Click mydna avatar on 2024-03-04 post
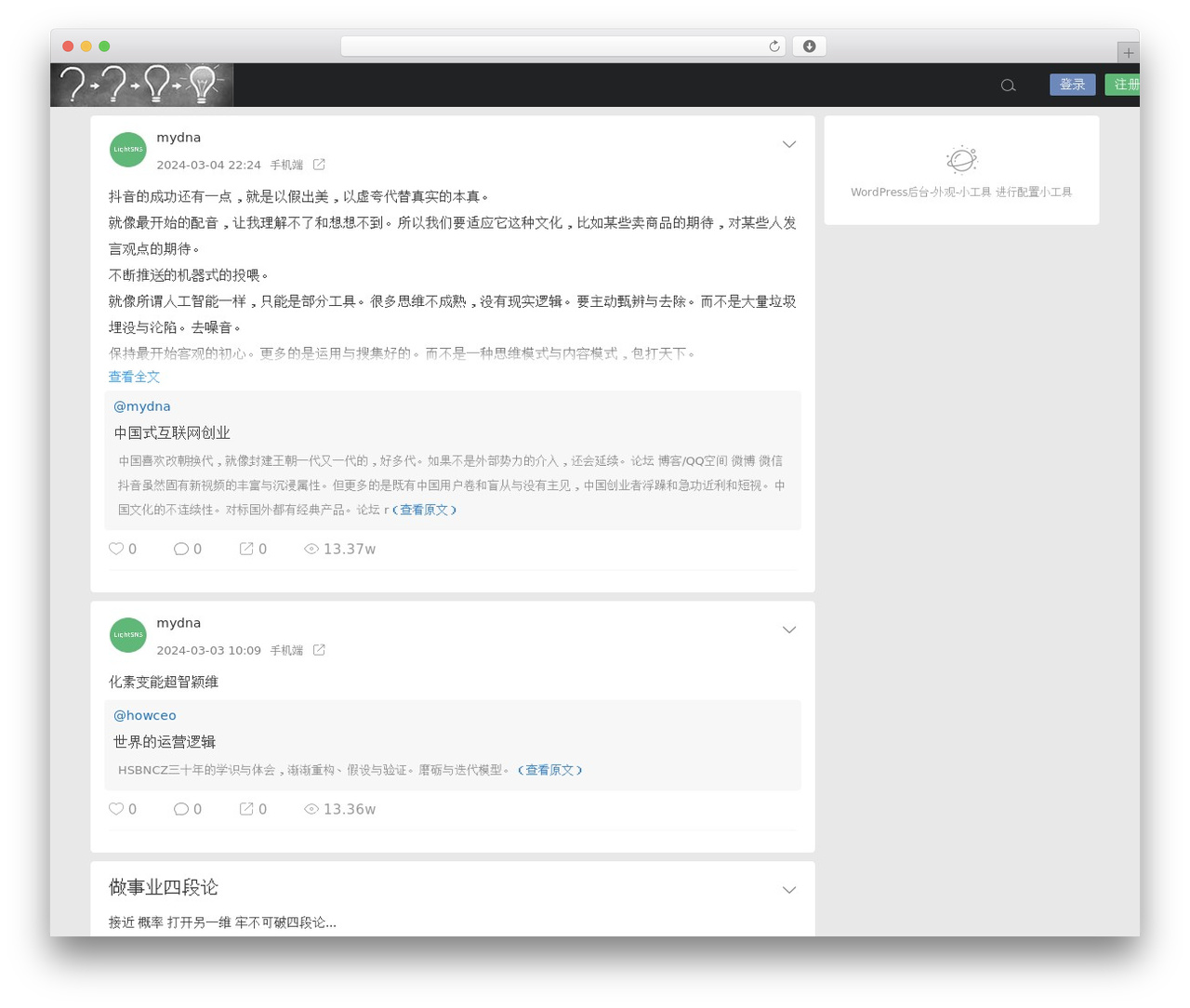 coord(128,149)
